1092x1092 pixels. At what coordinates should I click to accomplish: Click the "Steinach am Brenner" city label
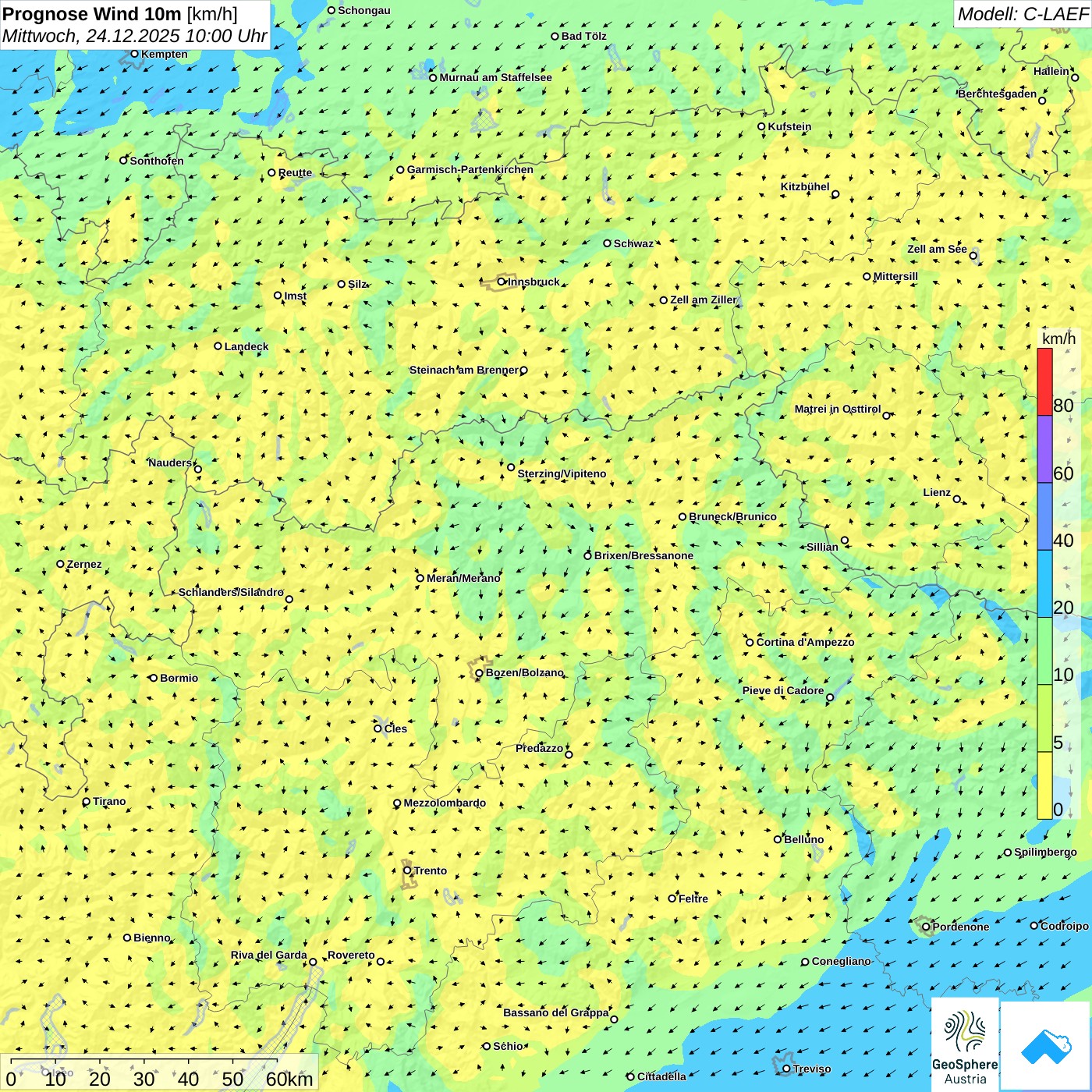tap(464, 370)
